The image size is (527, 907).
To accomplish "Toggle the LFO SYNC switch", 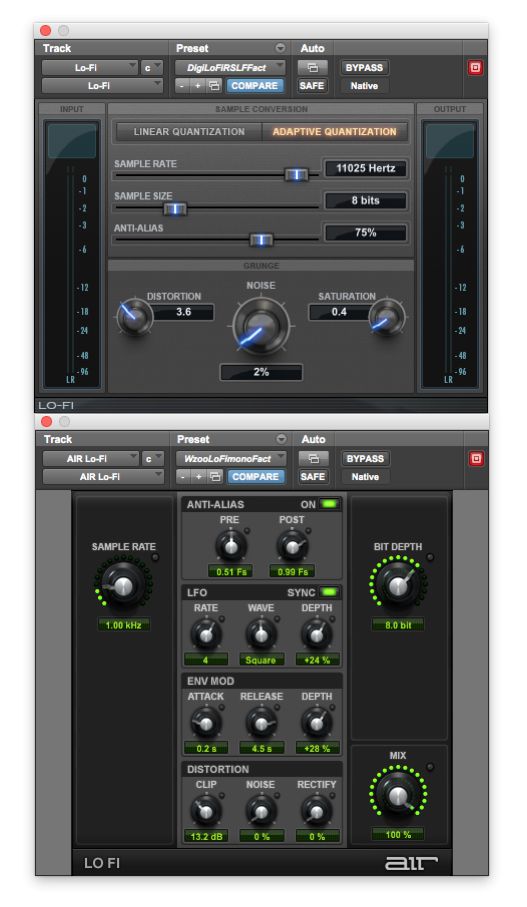I will pos(329,592).
